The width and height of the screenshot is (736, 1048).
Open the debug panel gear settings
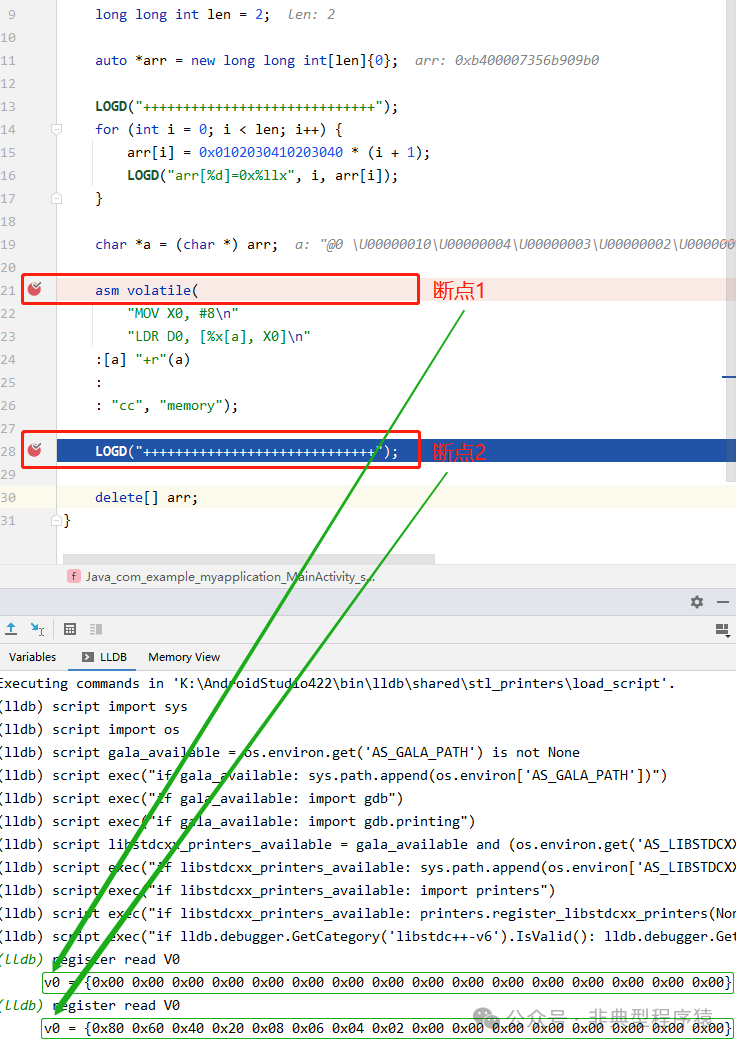click(x=697, y=602)
